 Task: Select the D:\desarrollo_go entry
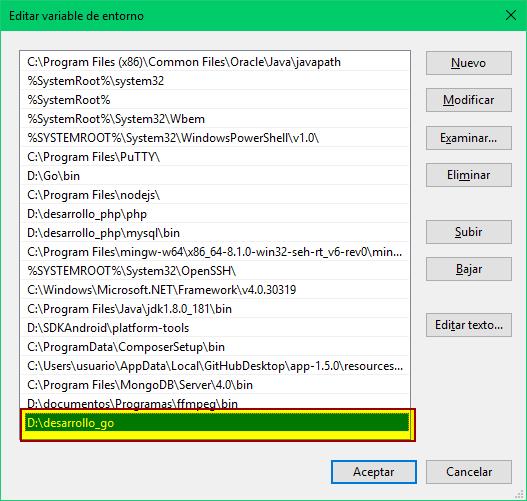pos(217,423)
